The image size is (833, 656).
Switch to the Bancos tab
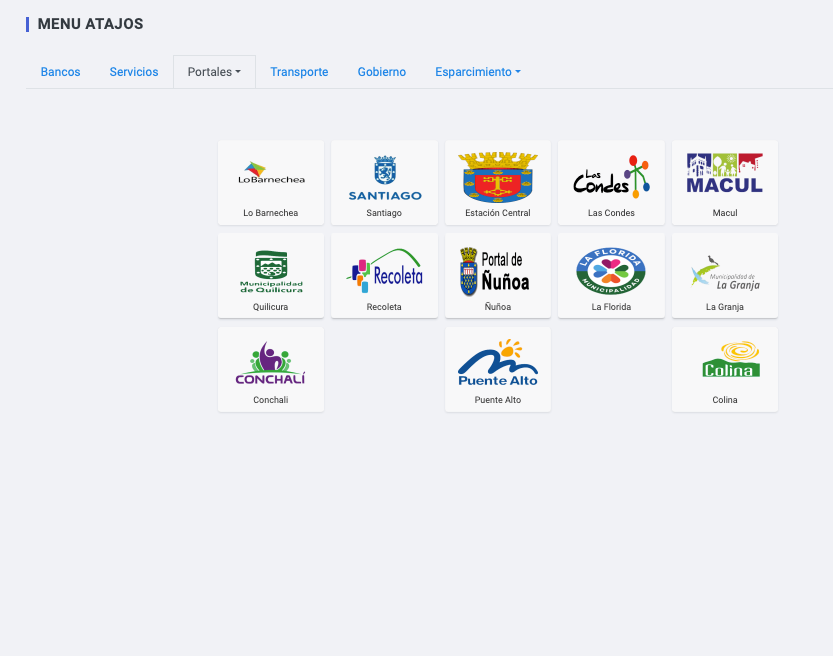[x=60, y=72]
